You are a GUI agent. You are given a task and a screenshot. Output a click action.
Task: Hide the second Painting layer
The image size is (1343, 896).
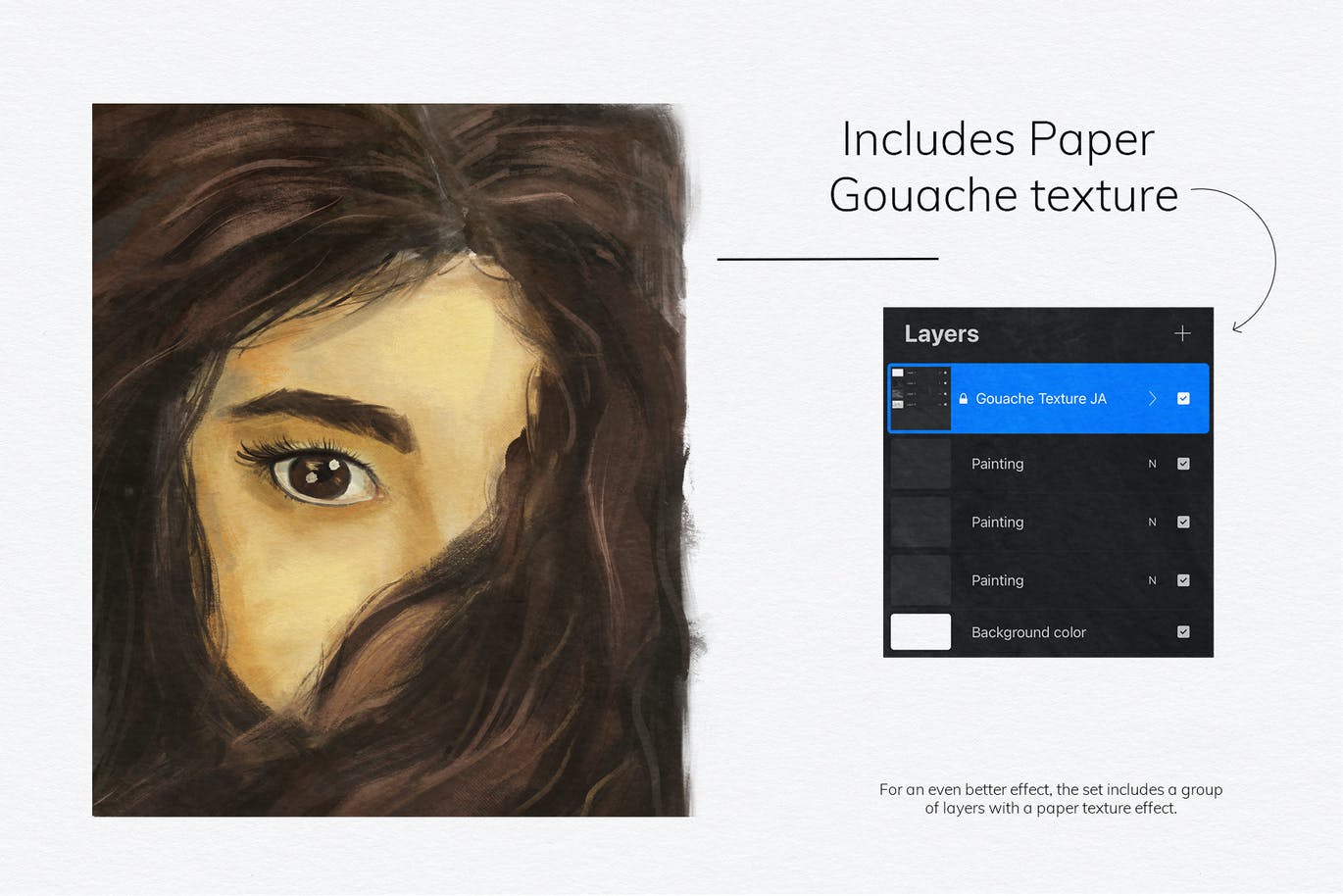click(x=1183, y=522)
